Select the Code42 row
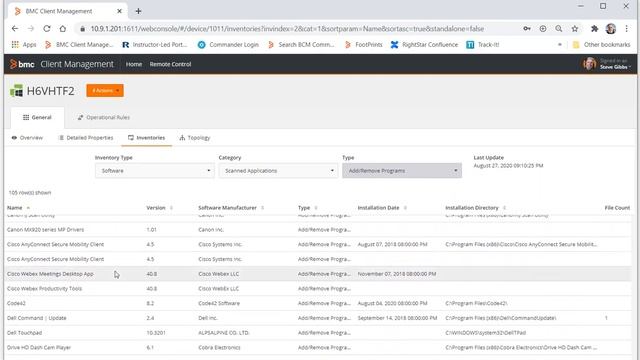The height and width of the screenshot is (360, 640). pos(318,303)
